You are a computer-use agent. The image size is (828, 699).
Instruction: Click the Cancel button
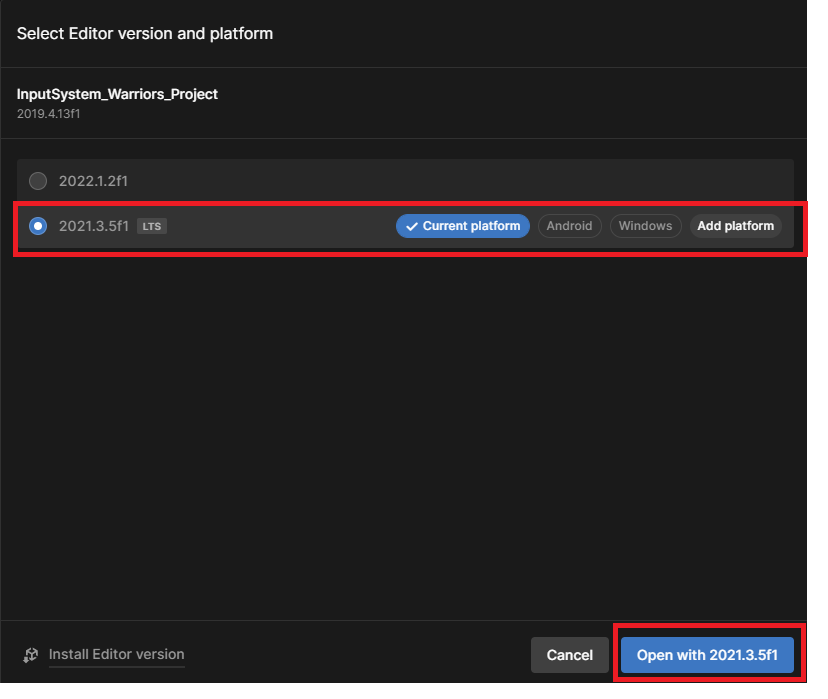[569, 655]
